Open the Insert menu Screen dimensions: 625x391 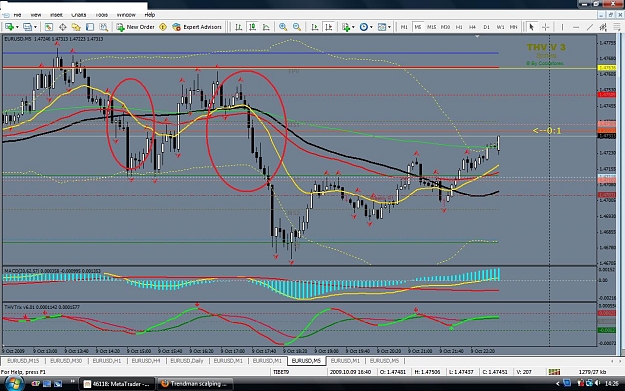(56, 15)
